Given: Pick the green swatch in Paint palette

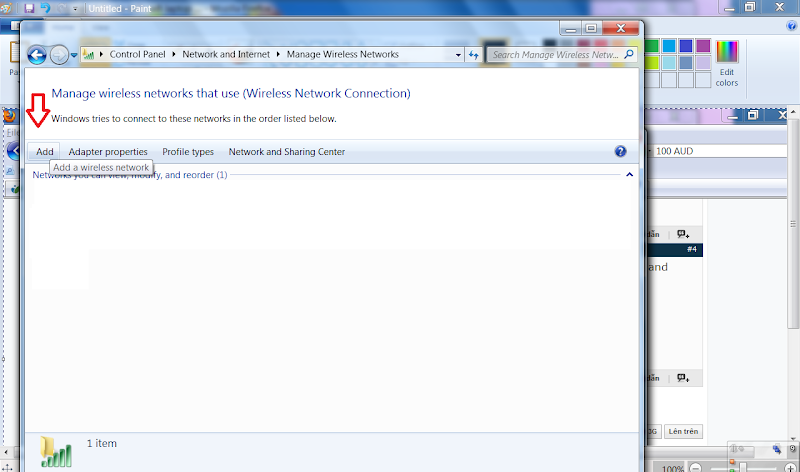Looking at the screenshot, I should point(652,46).
